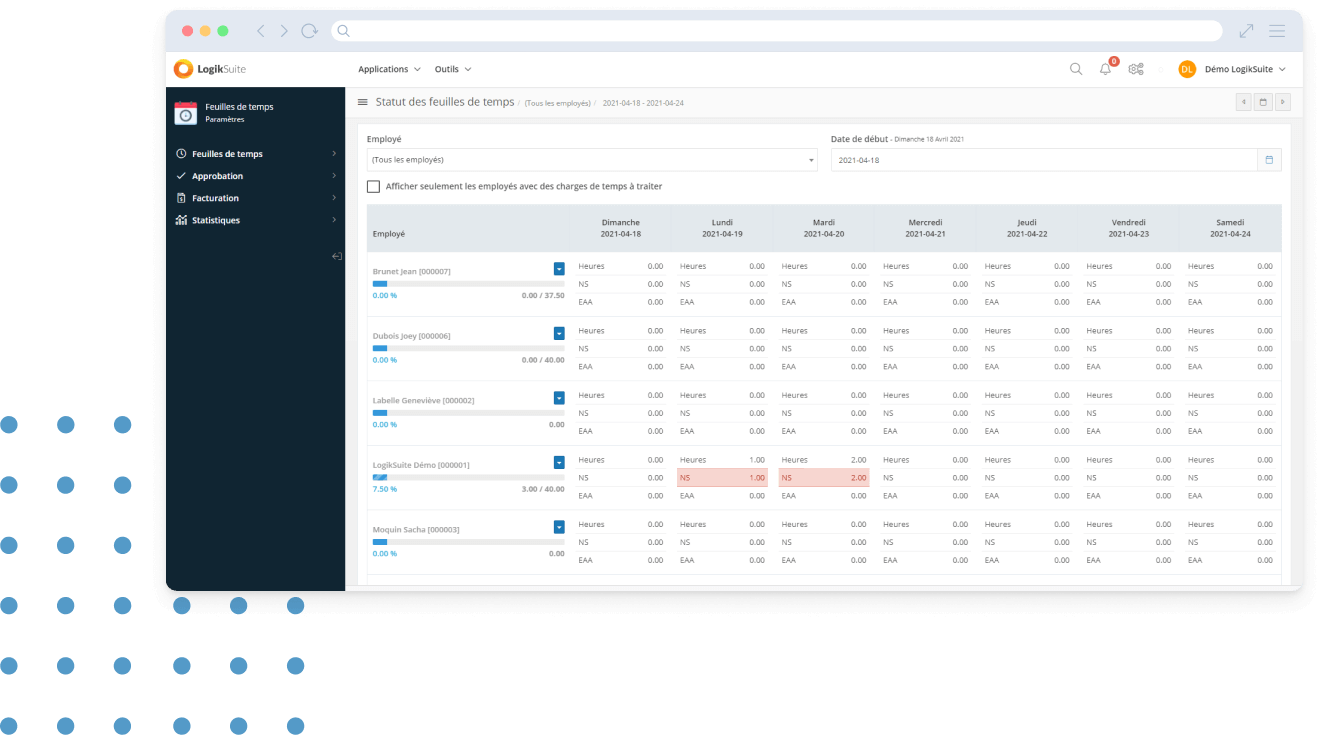Viewport: 1323px width, 735px height.
Task: Click the browser address bar
Action: [776, 31]
